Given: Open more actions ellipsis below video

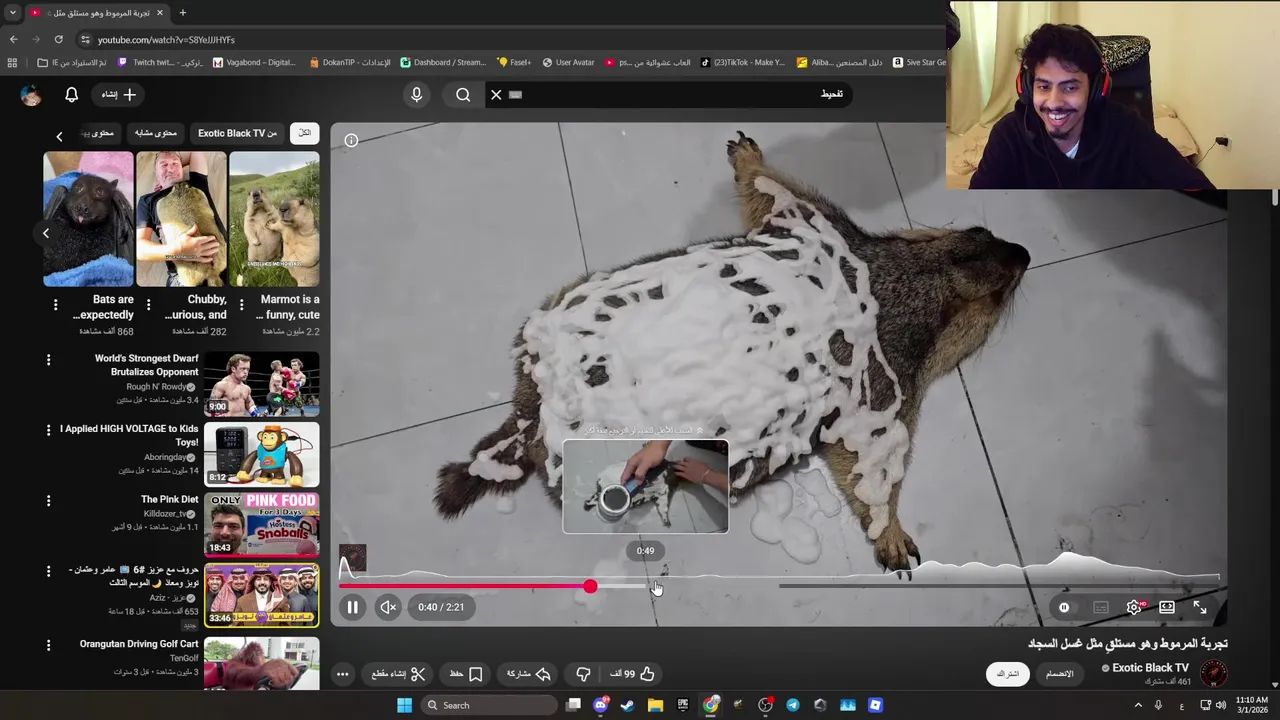Looking at the screenshot, I should point(342,674).
